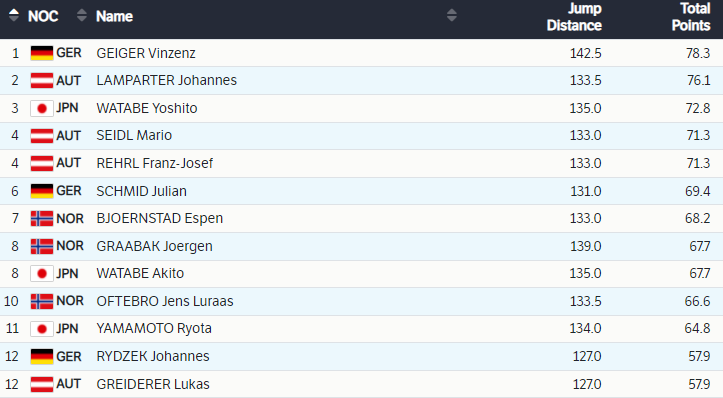Click Austria flag beside LAMPARTER Johannes
This screenshot has width=723, height=398.
pyautogui.click(x=41, y=81)
